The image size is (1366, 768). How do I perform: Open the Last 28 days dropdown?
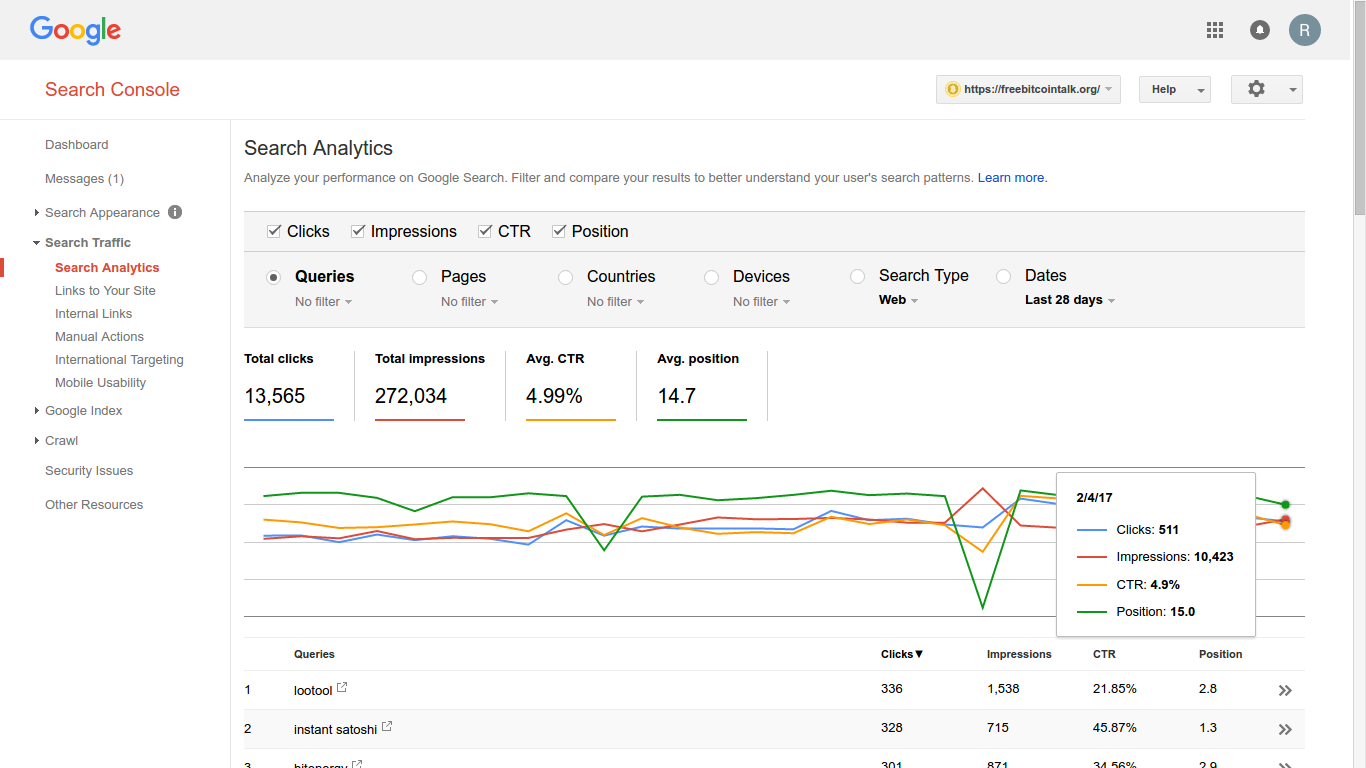click(1069, 300)
